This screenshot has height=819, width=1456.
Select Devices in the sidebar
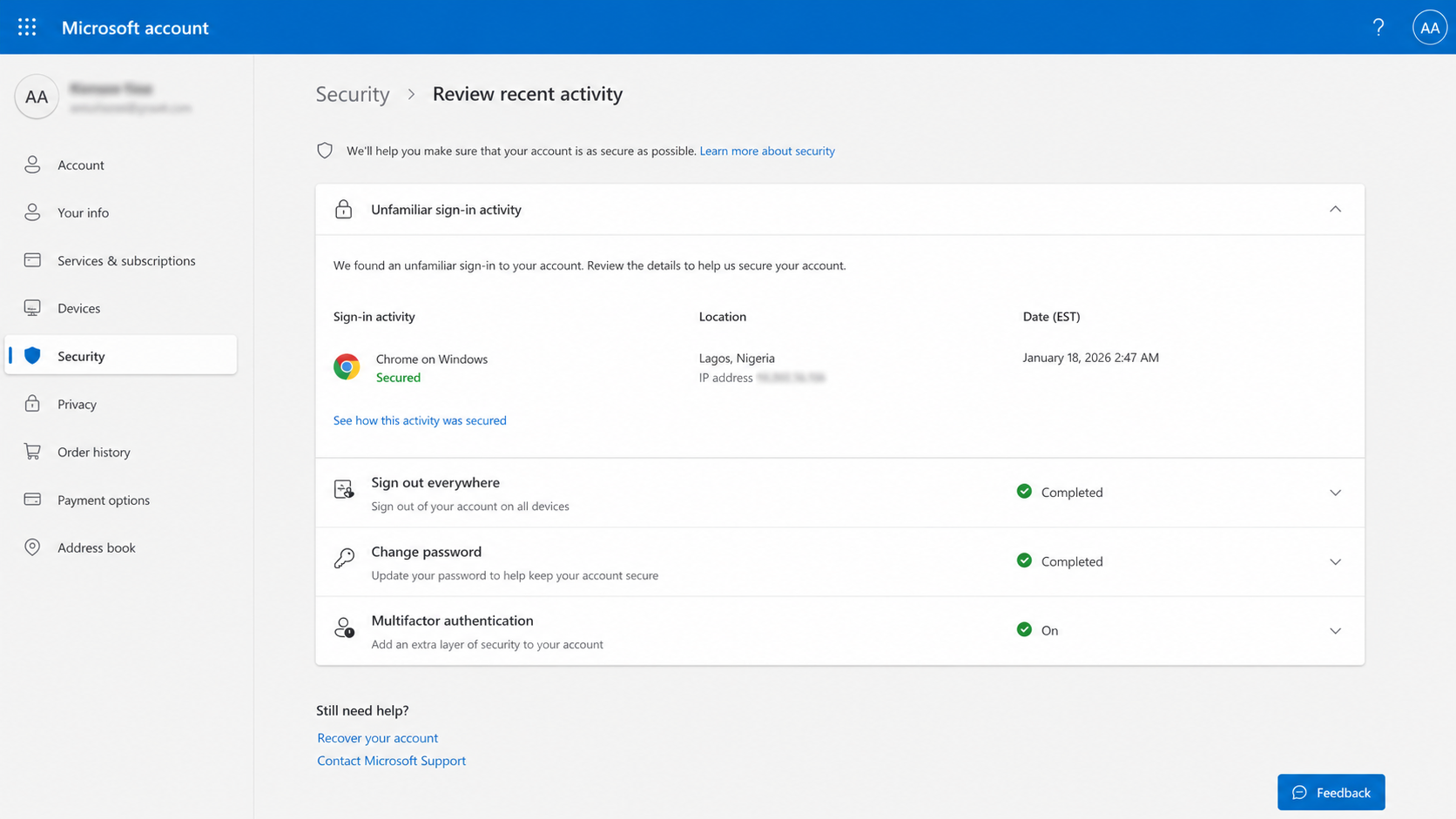click(x=121, y=308)
